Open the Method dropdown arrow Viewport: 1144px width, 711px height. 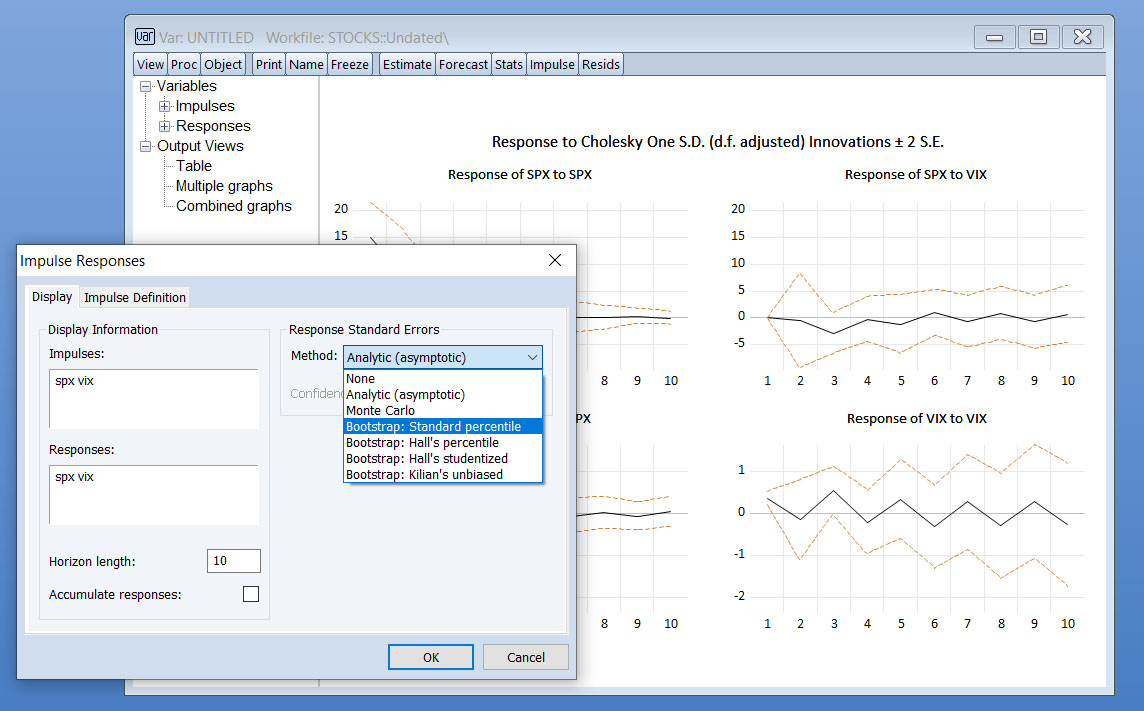pos(531,357)
